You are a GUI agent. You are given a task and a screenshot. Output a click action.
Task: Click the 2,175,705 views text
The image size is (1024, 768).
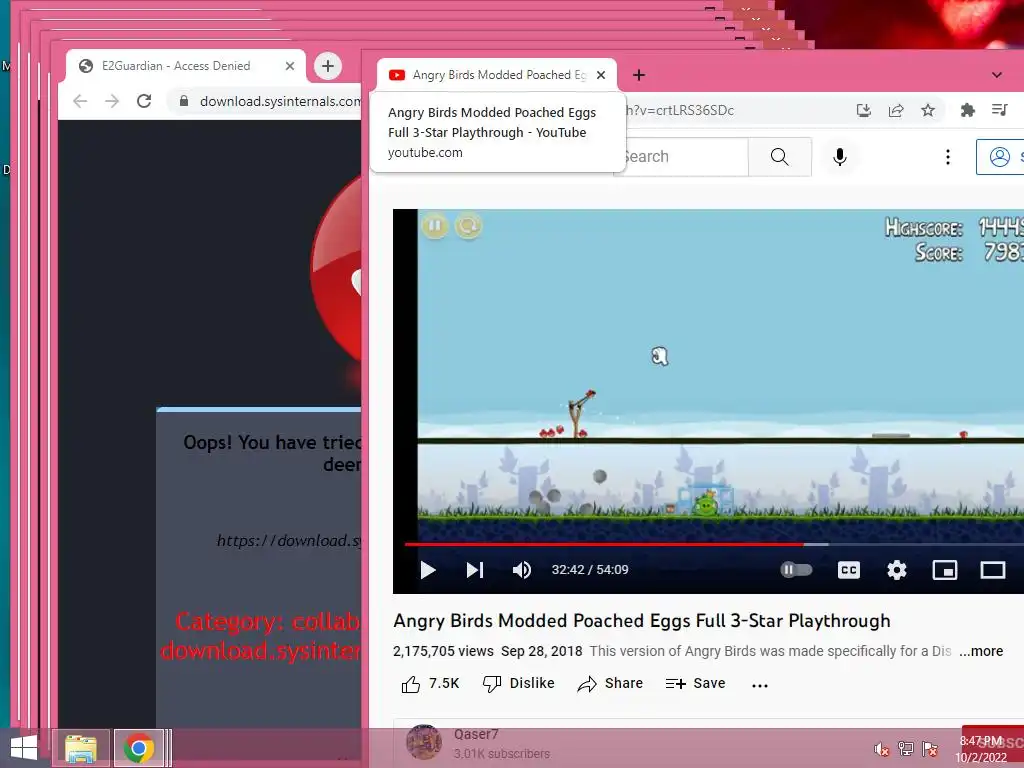coord(443,651)
